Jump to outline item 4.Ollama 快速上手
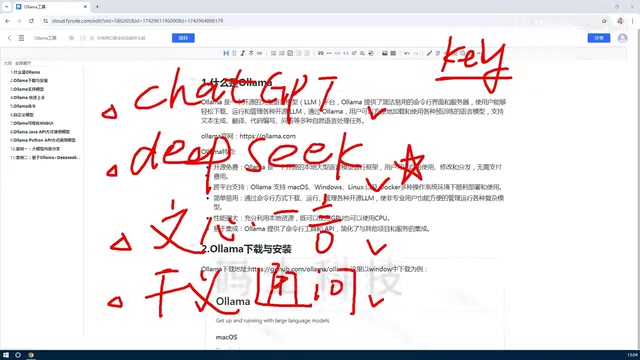 click(x=28, y=98)
